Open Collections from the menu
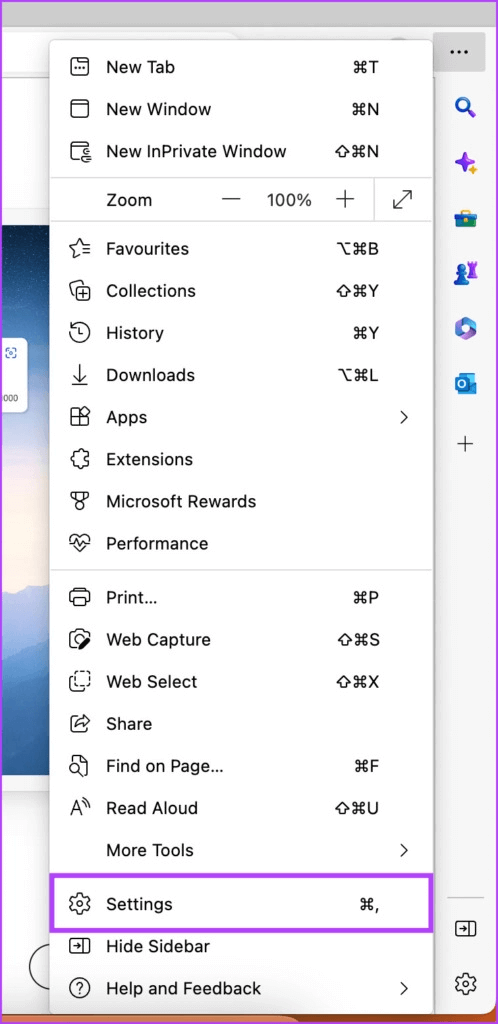The image size is (498, 1024). (241, 291)
